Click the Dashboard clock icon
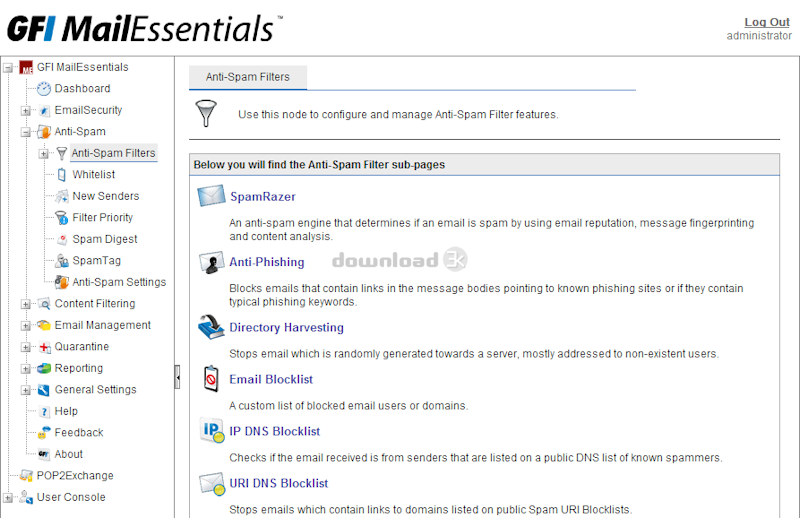This screenshot has width=800, height=518. (x=44, y=89)
